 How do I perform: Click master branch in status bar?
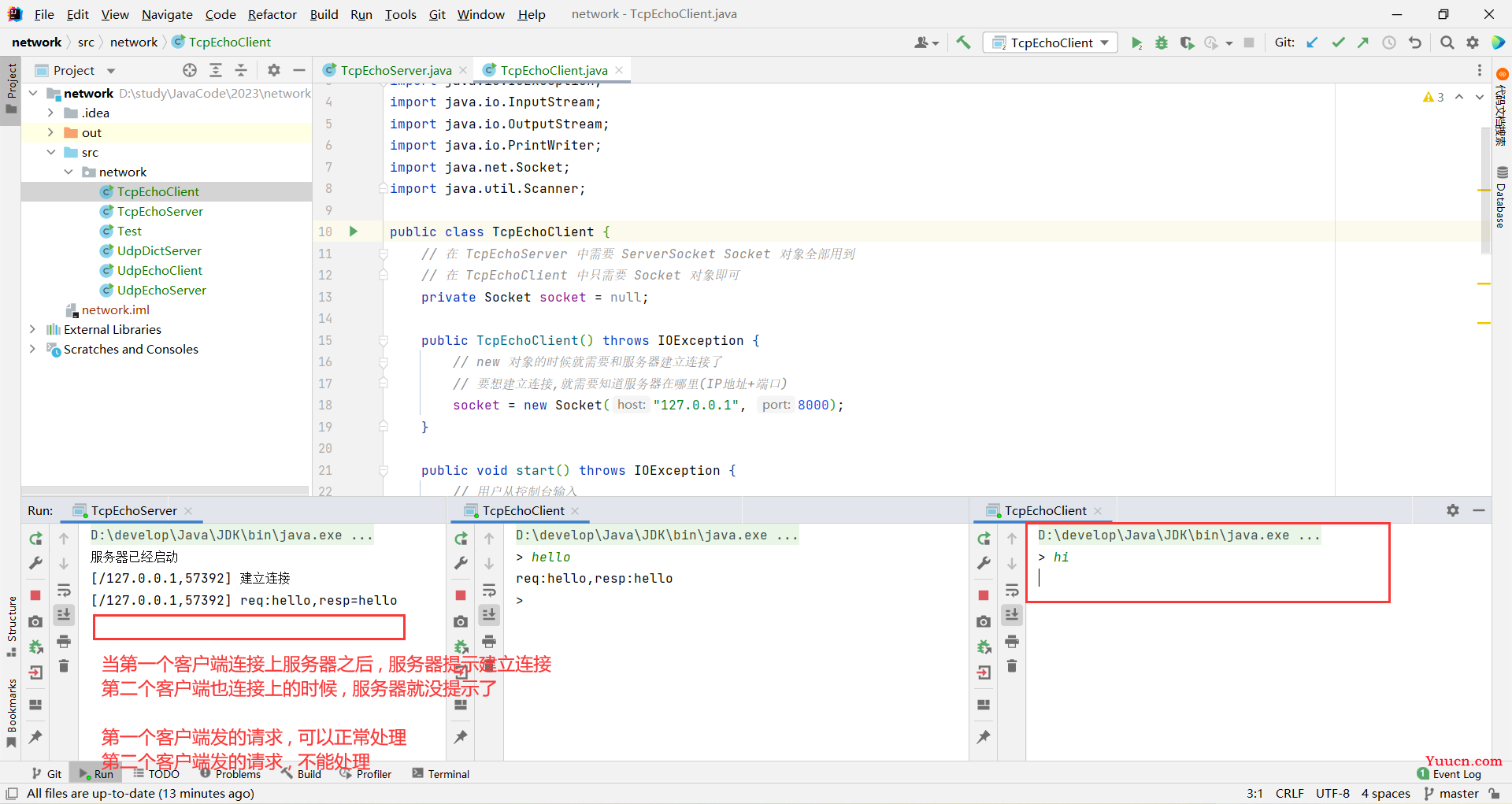[x=1451, y=793]
